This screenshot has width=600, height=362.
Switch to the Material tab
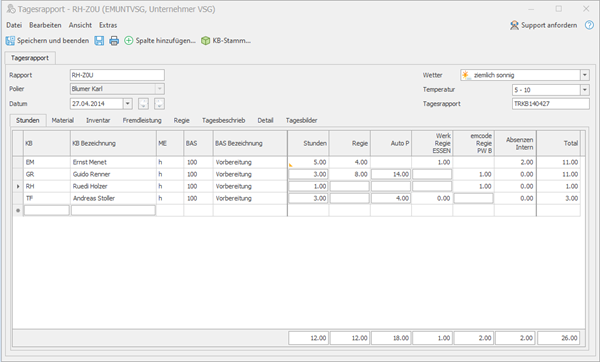point(62,121)
